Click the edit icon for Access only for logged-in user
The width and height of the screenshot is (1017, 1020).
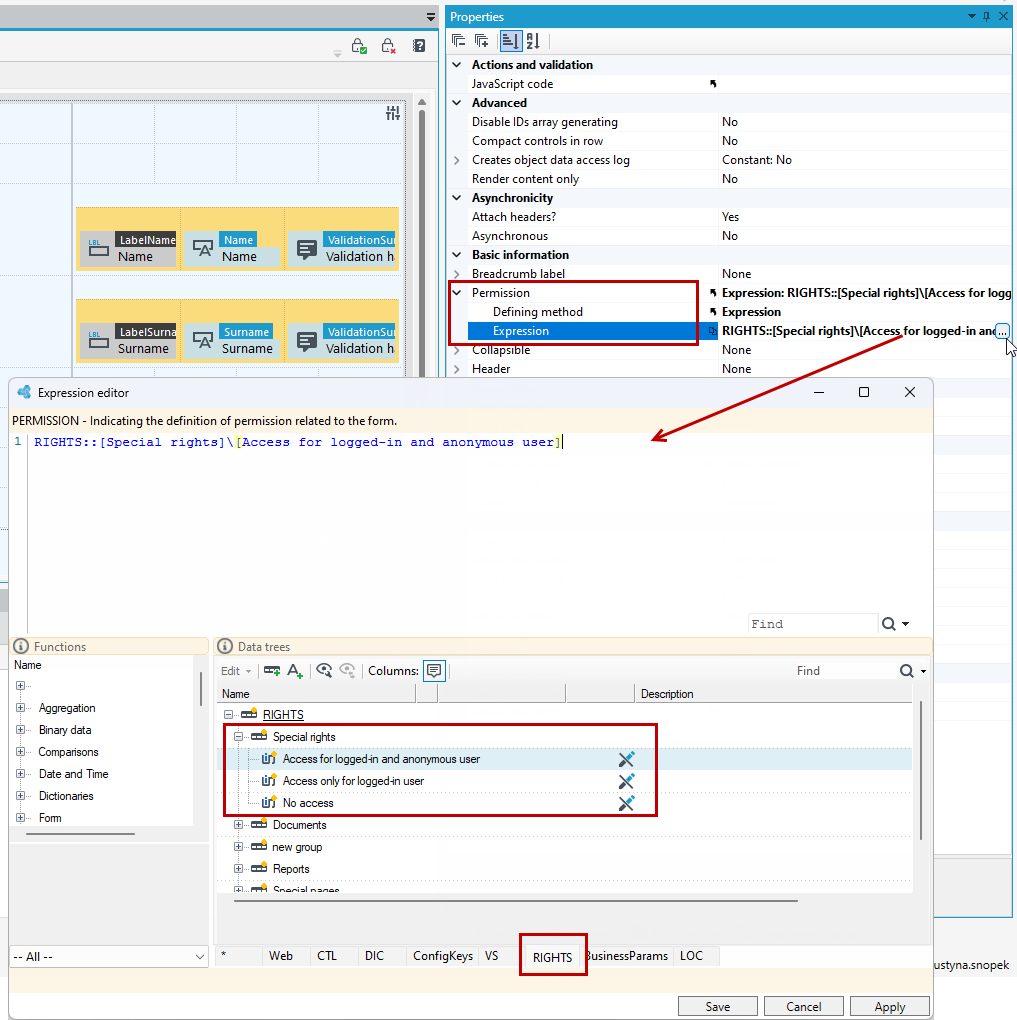(x=627, y=781)
